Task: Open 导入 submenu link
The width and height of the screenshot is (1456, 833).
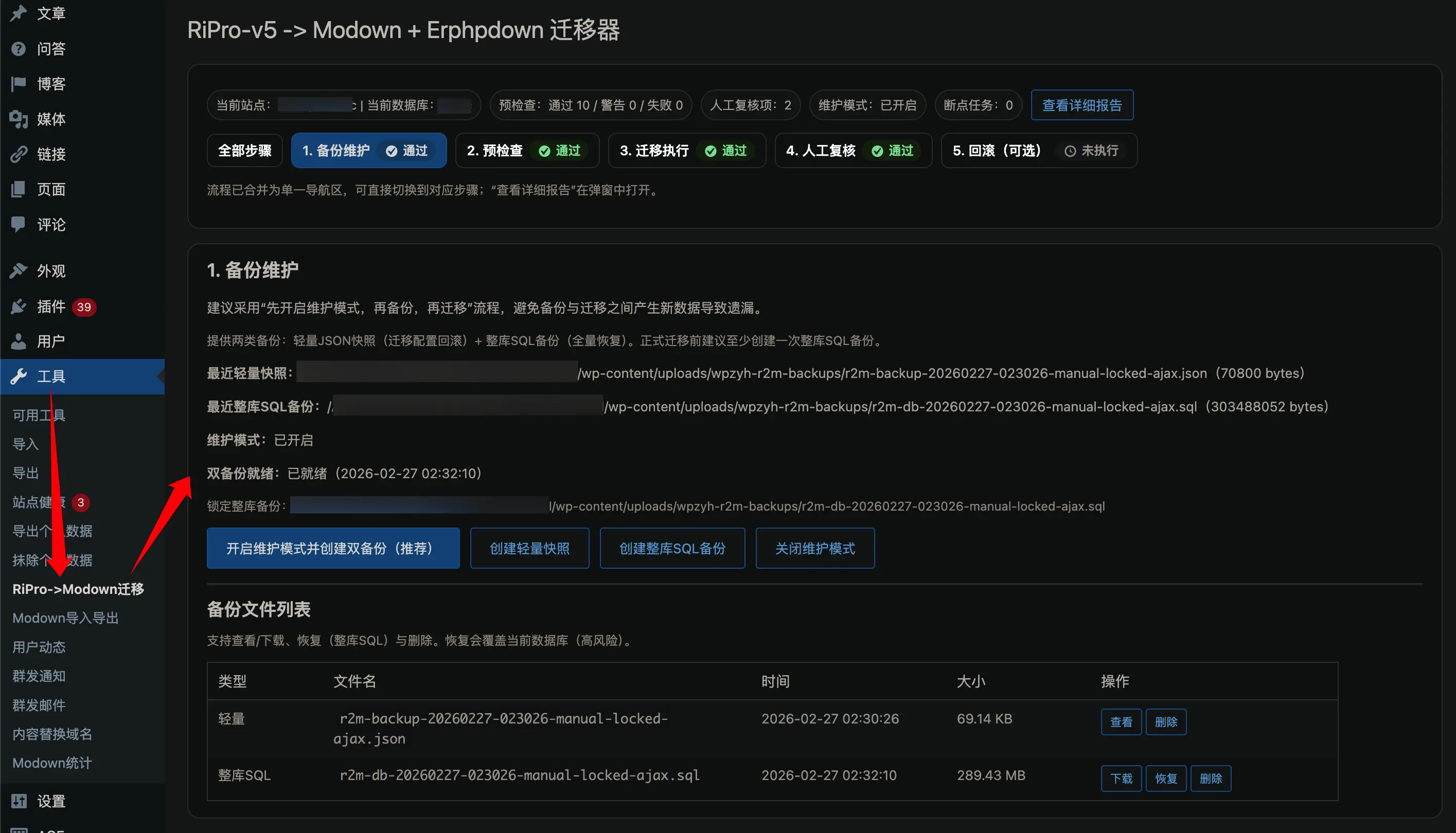Action: [26, 444]
